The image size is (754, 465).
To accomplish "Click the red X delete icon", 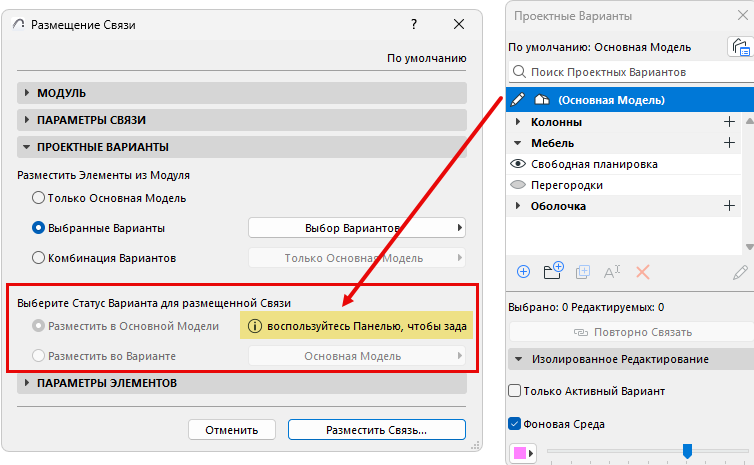I will tap(643, 271).
